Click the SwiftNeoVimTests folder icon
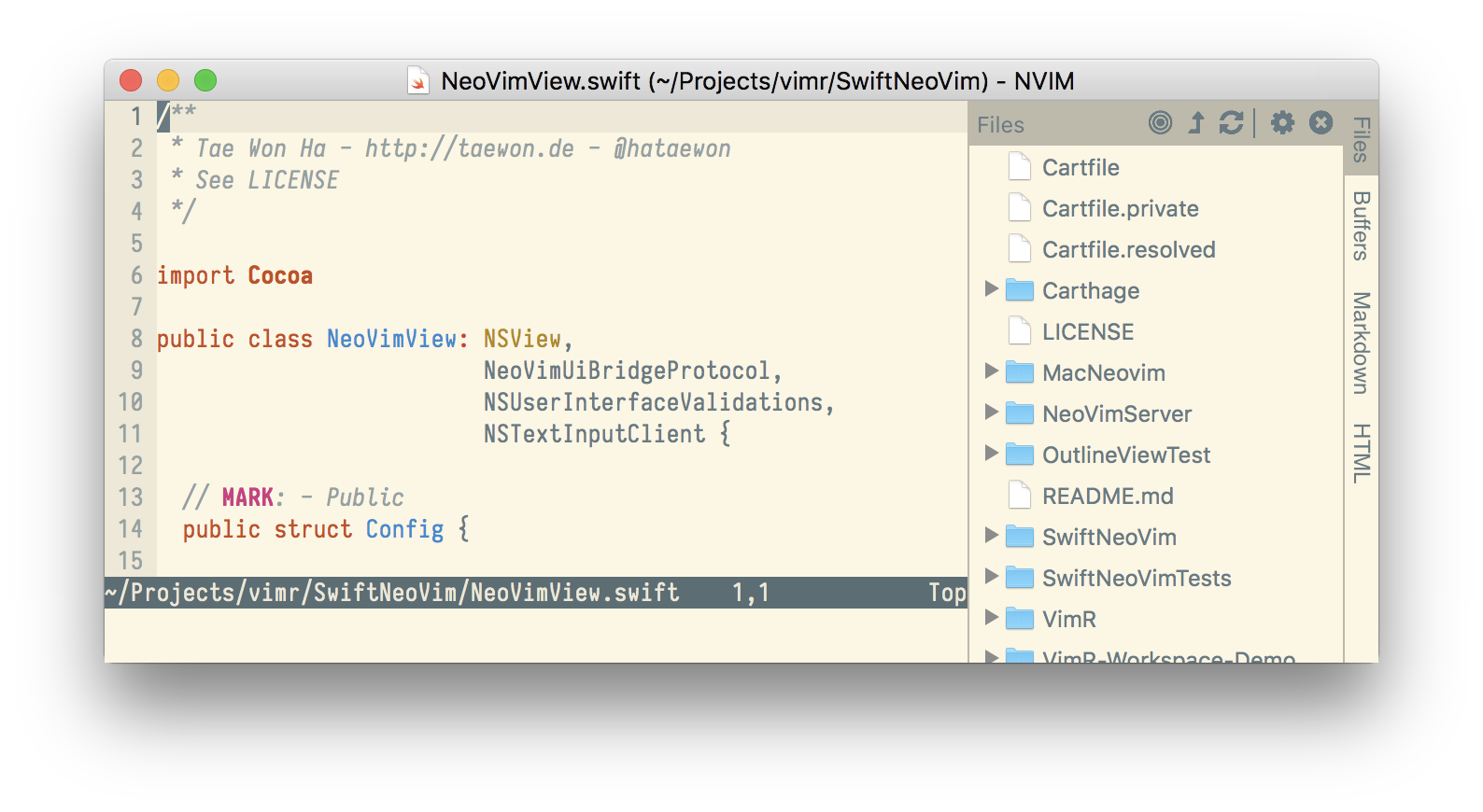Screen dimensions: 1483x812 click(x=1020, y=578)
